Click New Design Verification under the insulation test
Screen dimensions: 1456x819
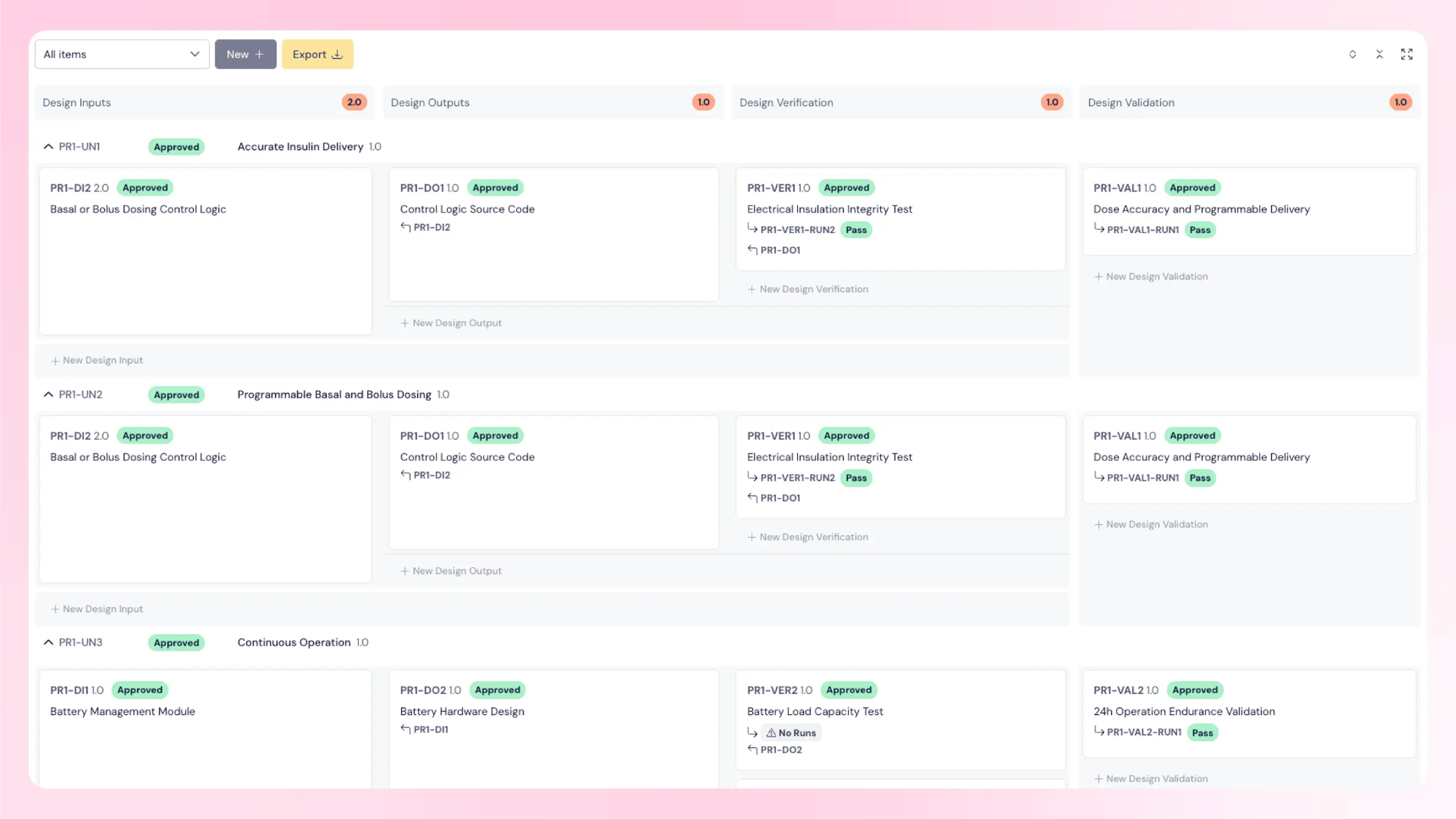[x=808, y=289]
